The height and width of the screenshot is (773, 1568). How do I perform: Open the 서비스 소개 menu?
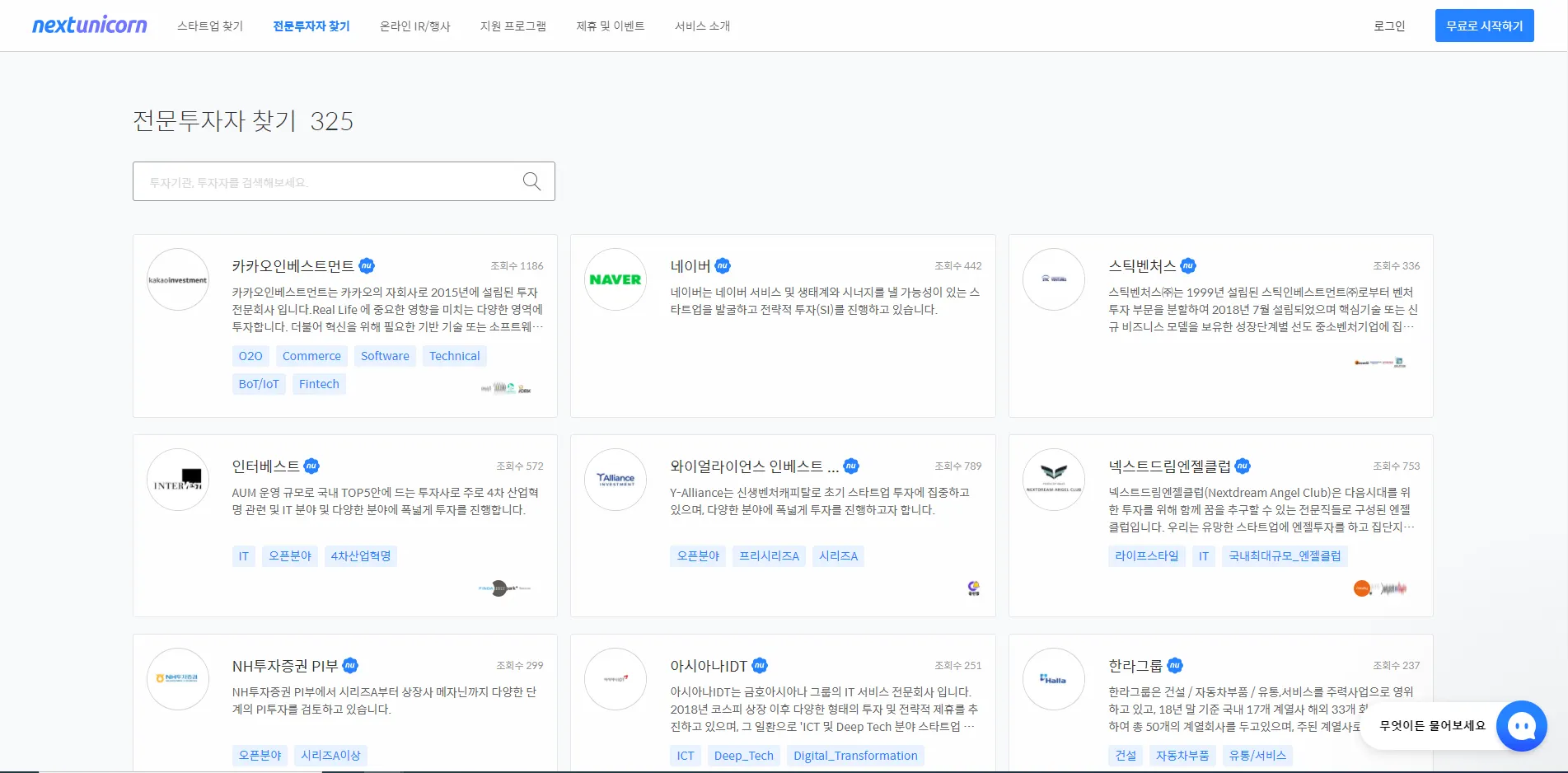[703, 26]
